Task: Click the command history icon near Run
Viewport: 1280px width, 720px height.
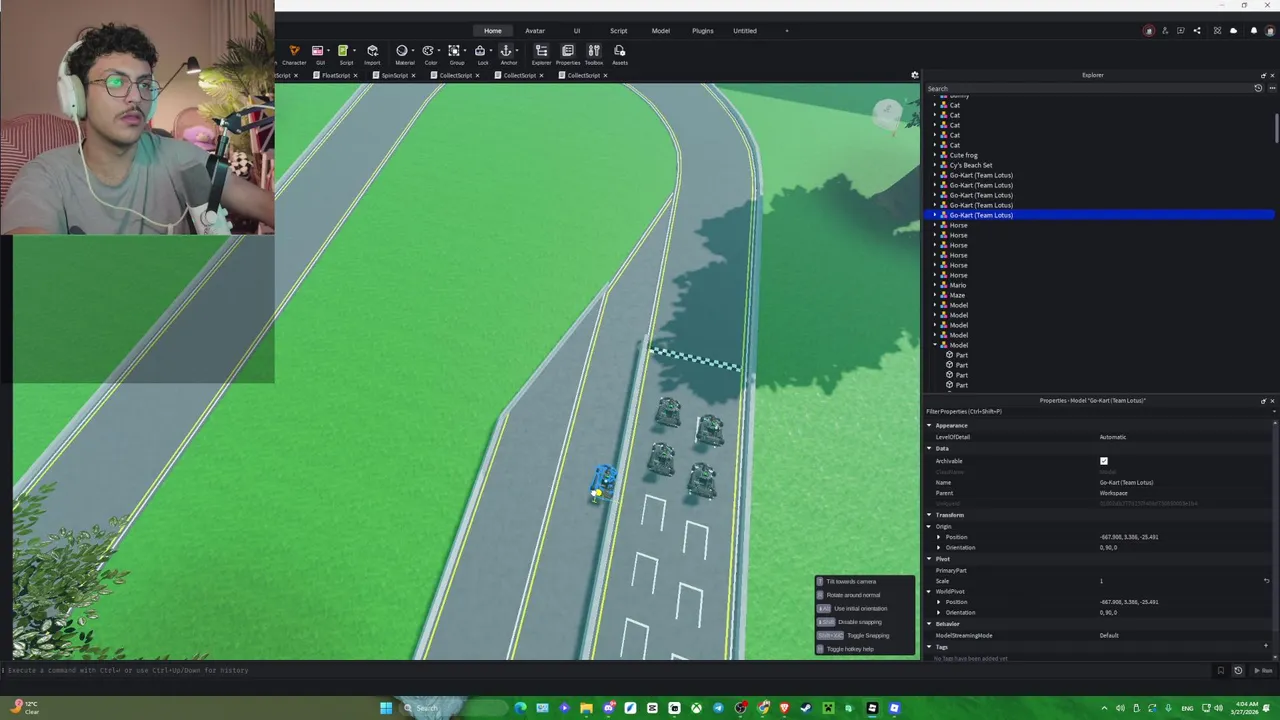Action: pos(1238,670)
